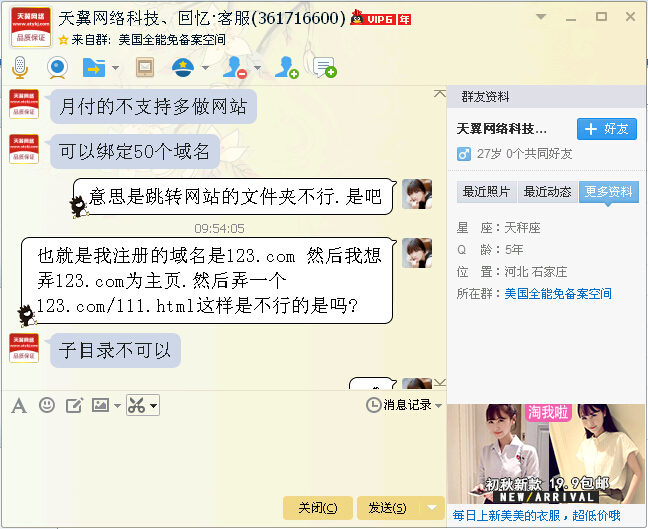Click the message input text area

pyautogui.click(x=223, y=455)
